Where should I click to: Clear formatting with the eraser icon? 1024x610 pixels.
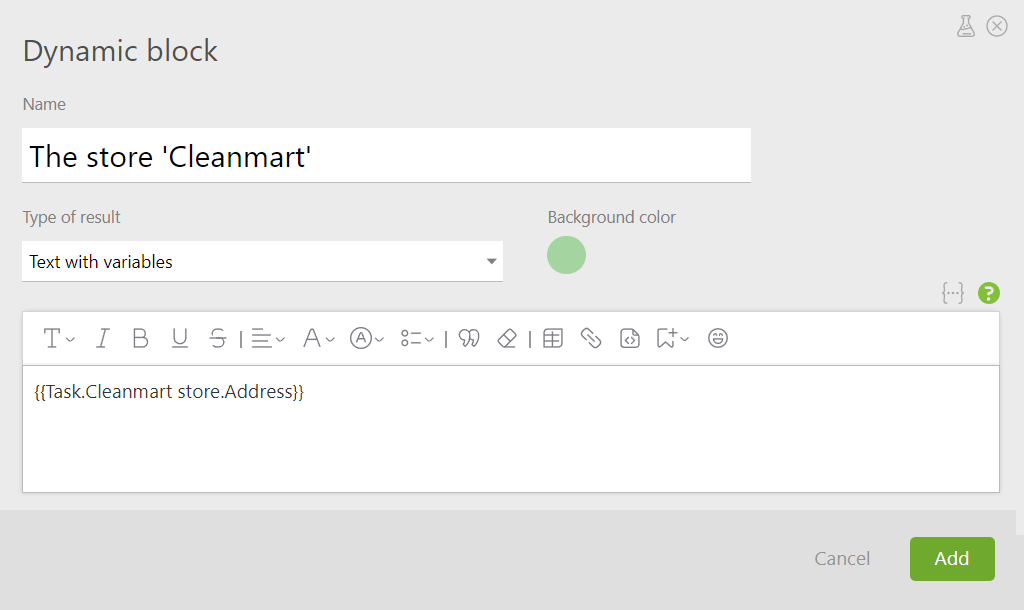[507, 338]
